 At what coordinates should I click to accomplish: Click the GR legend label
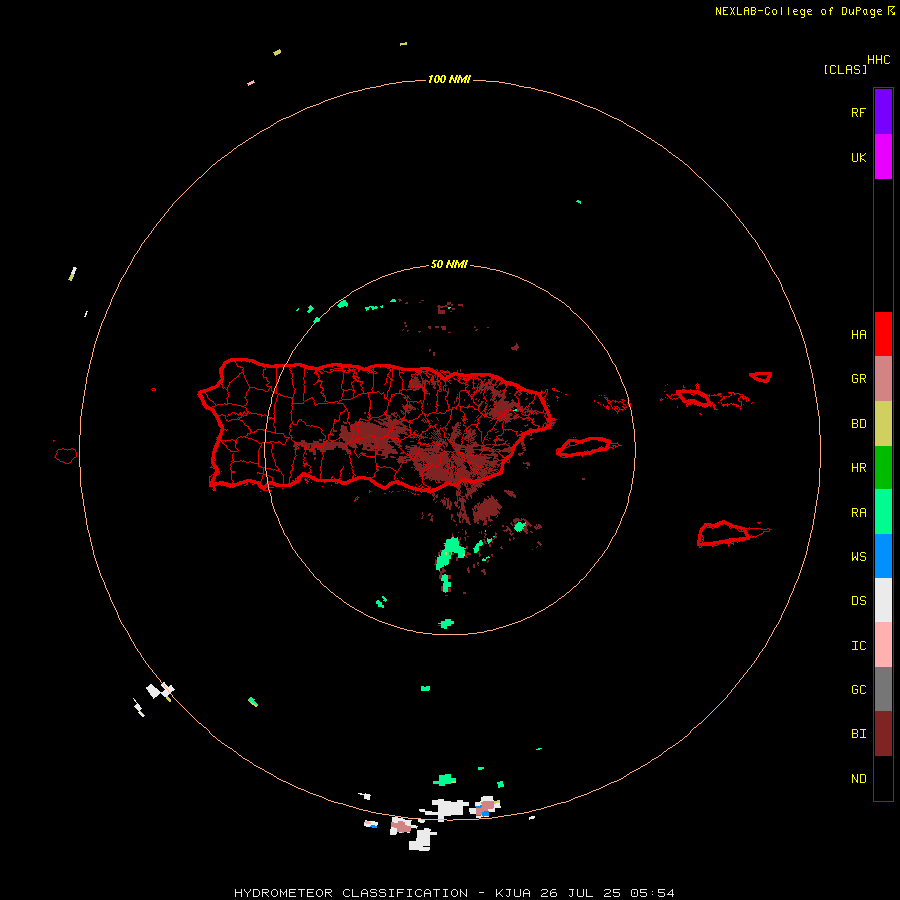tap(858, 378)
